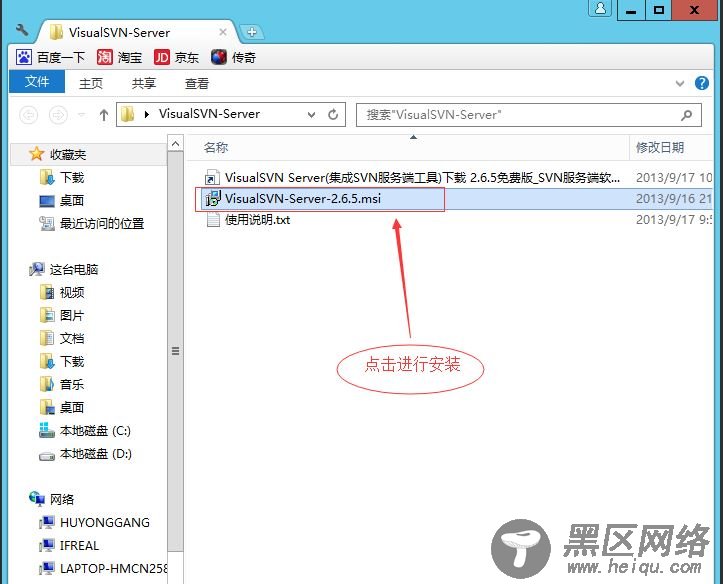Screen dimensions: 723x584
Task: Click the JD red logo icon
Action: 161,58
